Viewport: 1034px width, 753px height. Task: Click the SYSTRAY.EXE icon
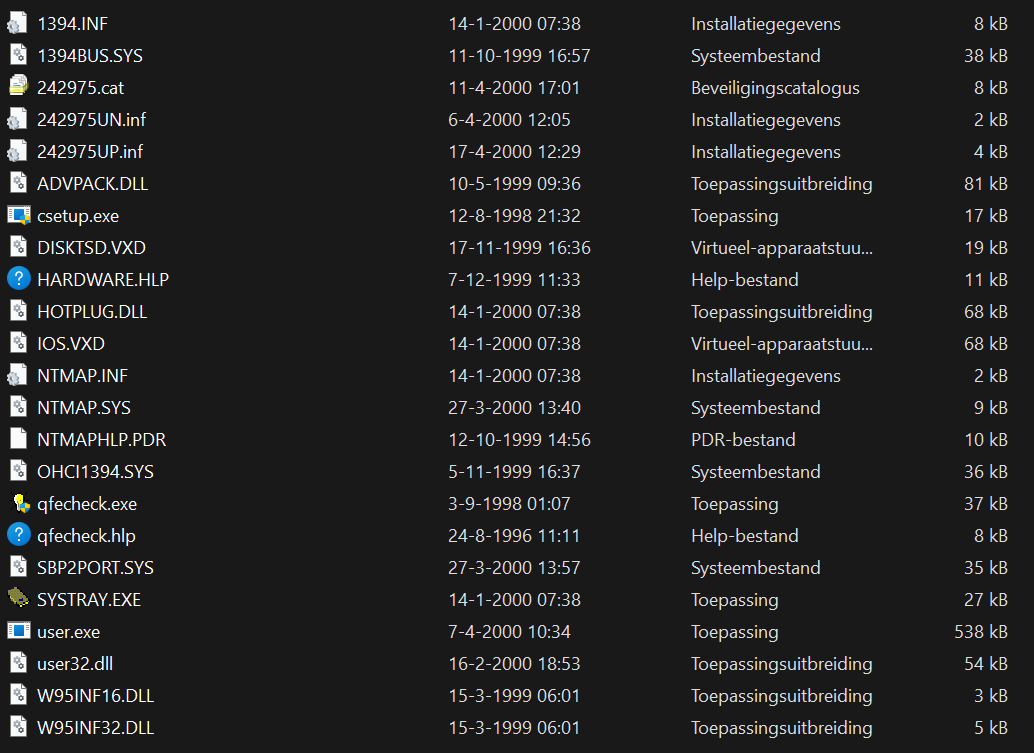pos(18,599)
